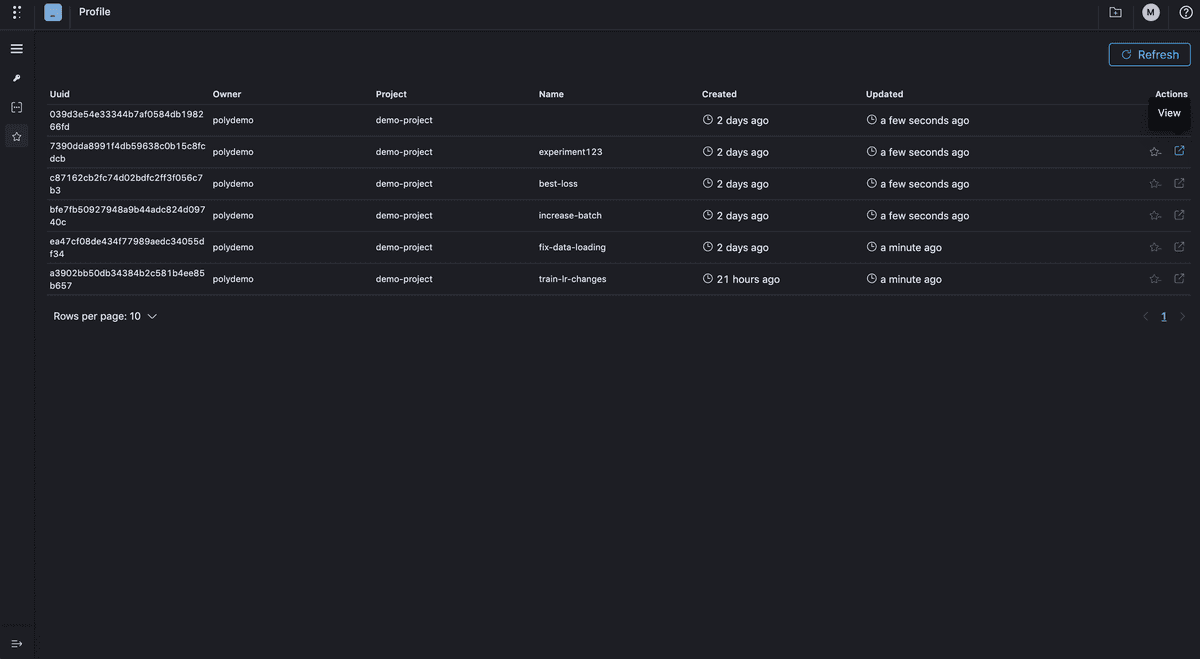The image size is (1200, 659).
Task: Click uuid starting with 039d3e54
Action: coord(127,120)
